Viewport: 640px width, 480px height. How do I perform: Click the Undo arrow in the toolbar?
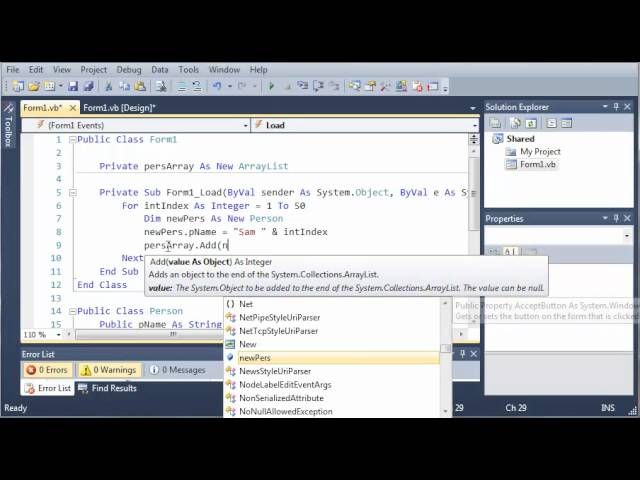217,87
